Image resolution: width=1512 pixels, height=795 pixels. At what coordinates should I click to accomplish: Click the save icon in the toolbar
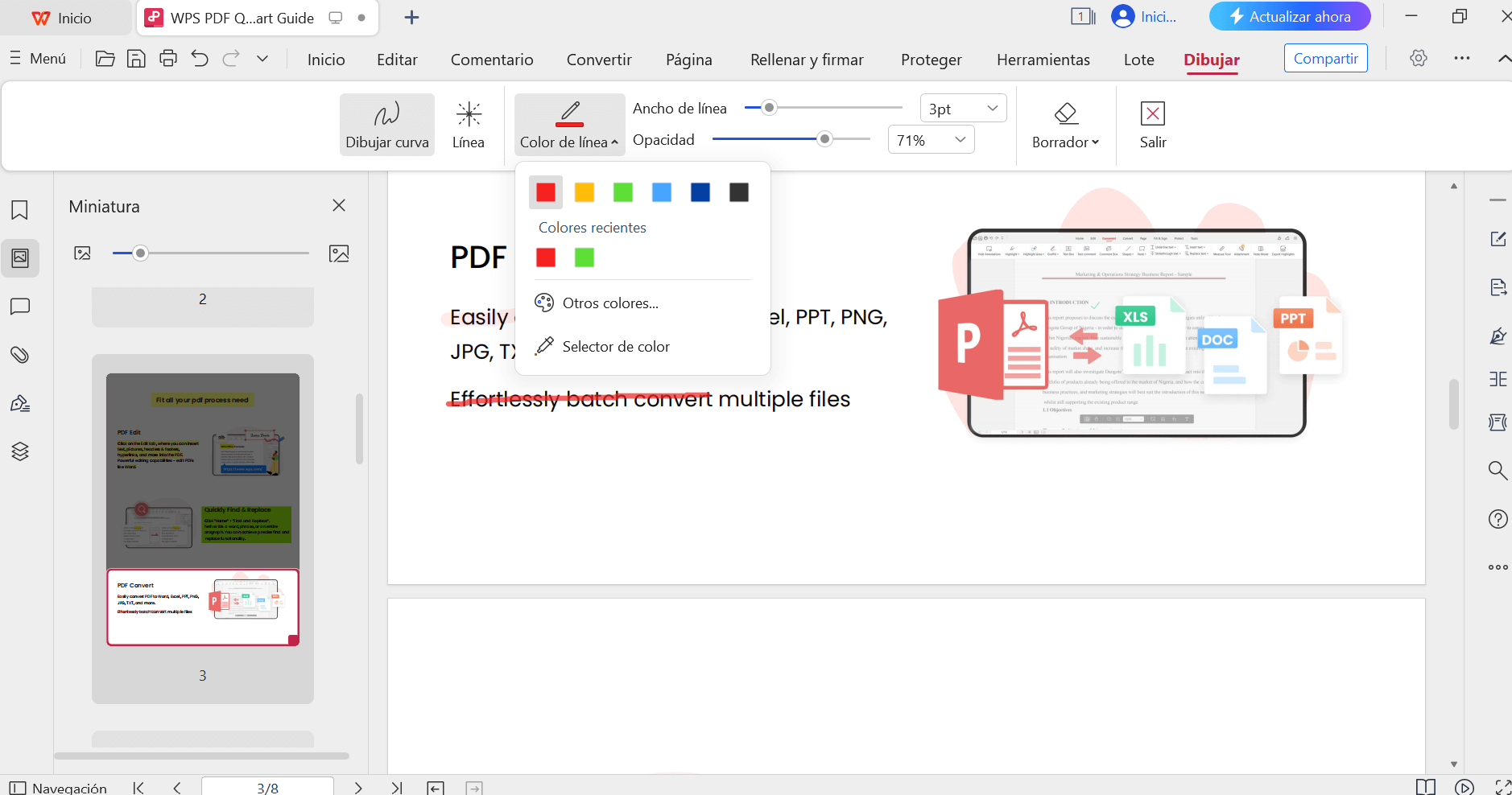[136, 59]
